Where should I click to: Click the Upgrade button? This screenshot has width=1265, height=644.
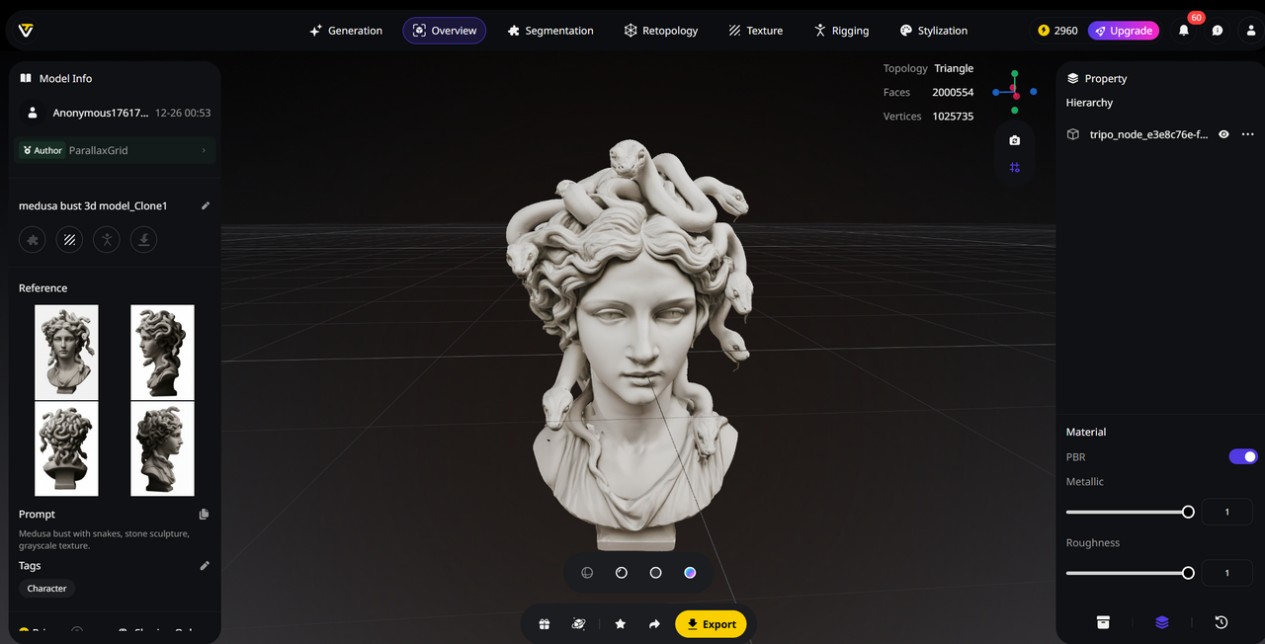pyautogui.click(x=1123, y=30)
